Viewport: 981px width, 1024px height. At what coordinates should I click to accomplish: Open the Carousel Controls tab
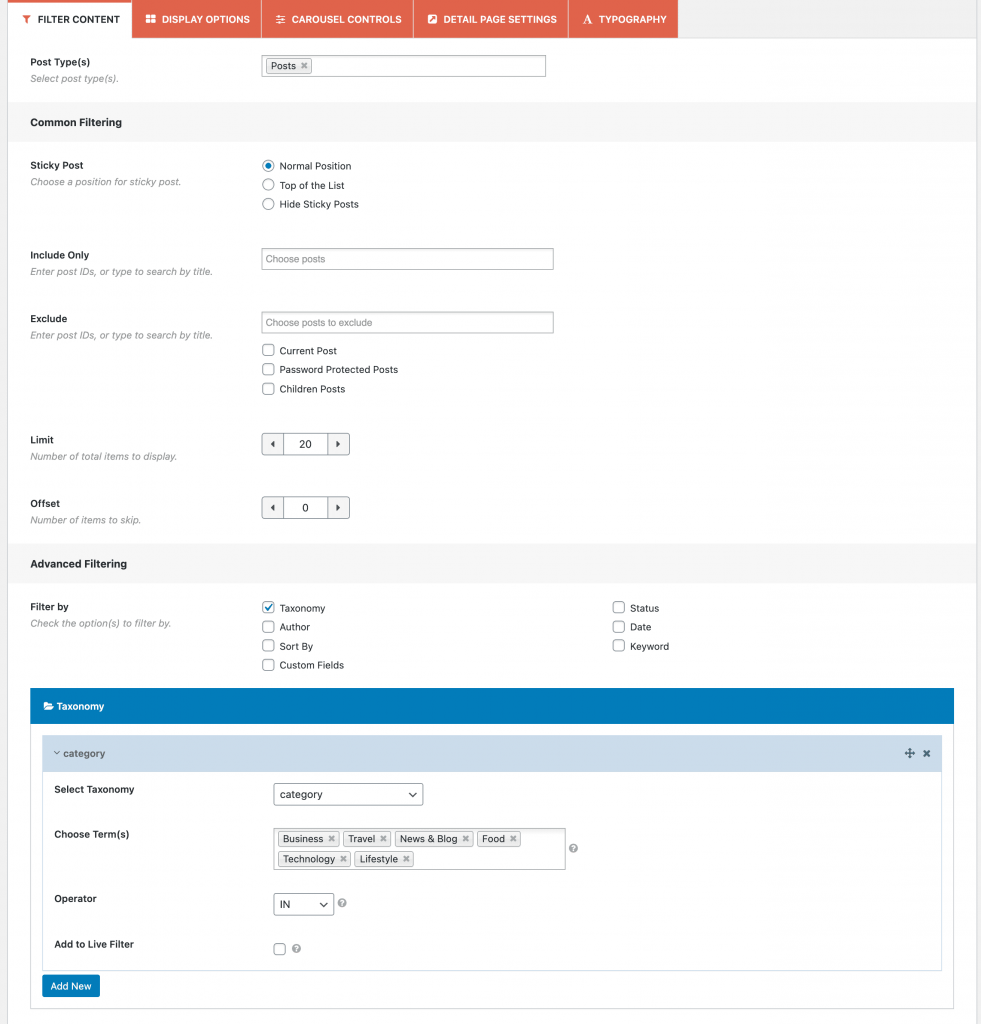(338, 19)
